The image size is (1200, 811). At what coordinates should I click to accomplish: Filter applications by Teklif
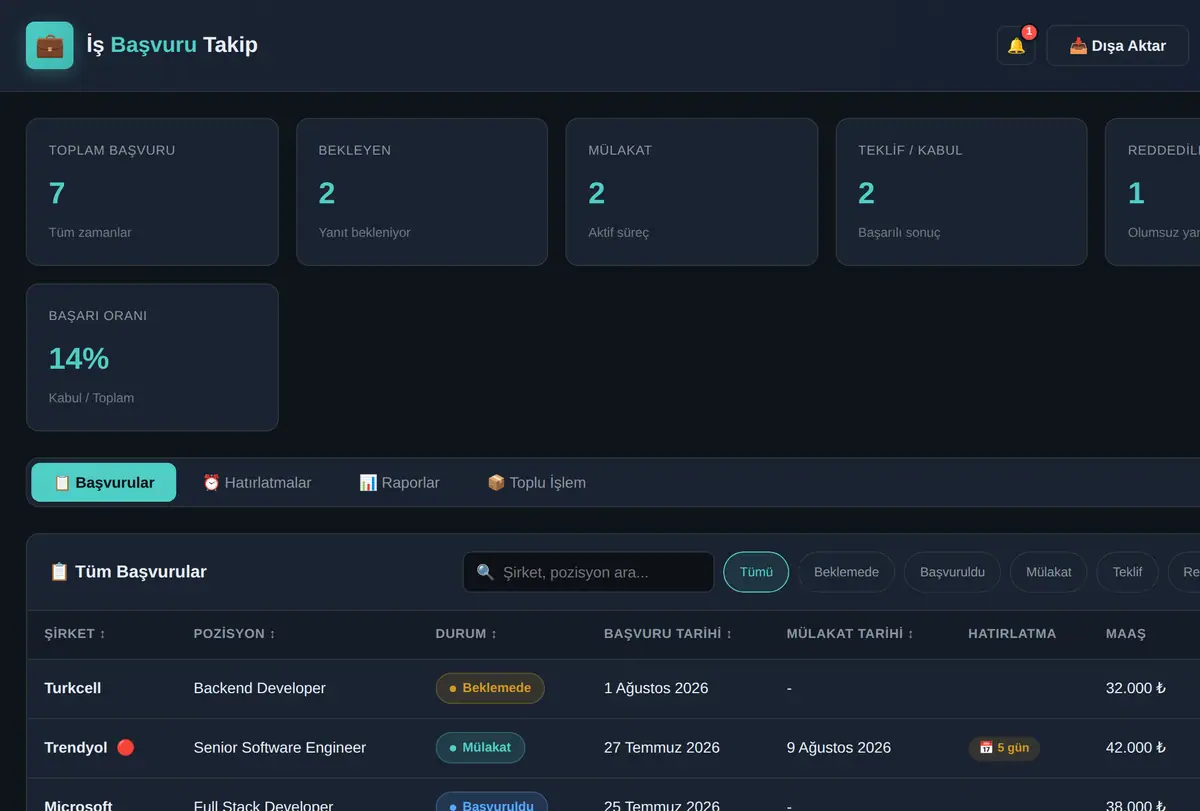coord(1127,572)
